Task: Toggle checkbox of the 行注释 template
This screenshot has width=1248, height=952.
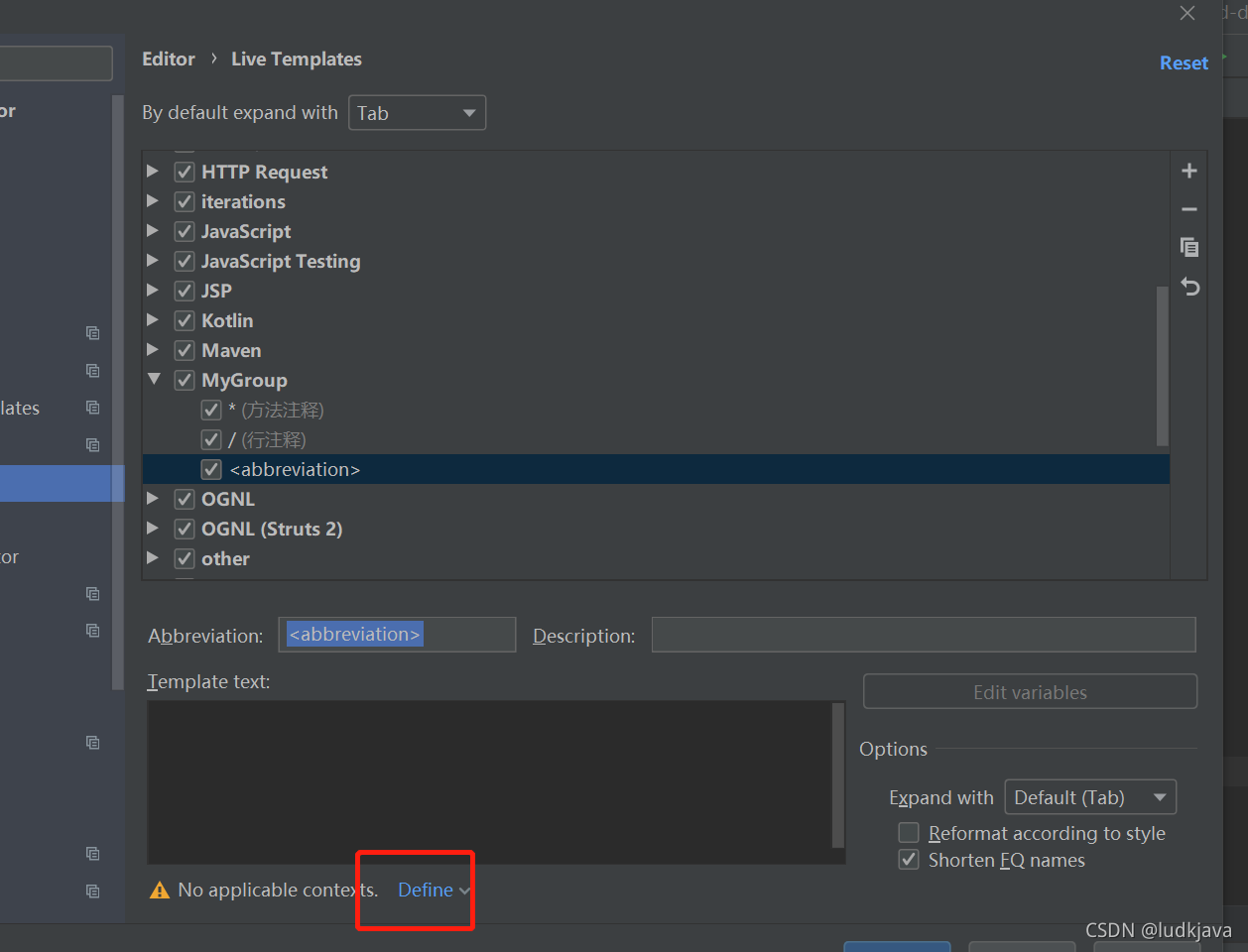Action: [x=211, y=439]
